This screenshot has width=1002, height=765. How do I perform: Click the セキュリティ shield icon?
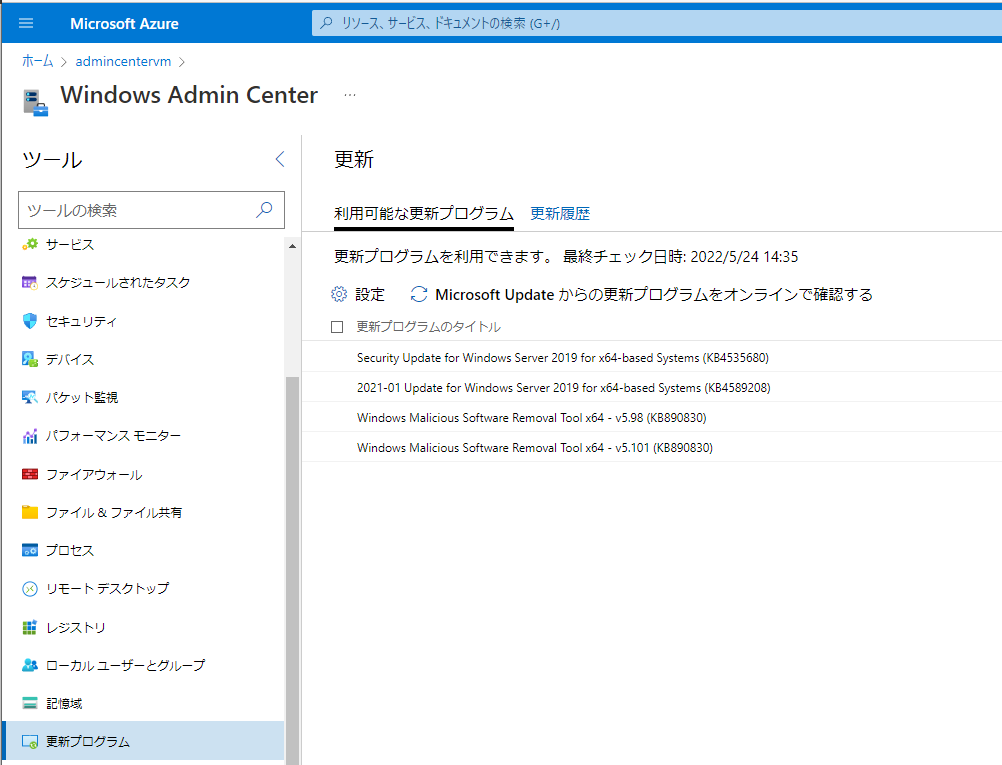point(29,321)
